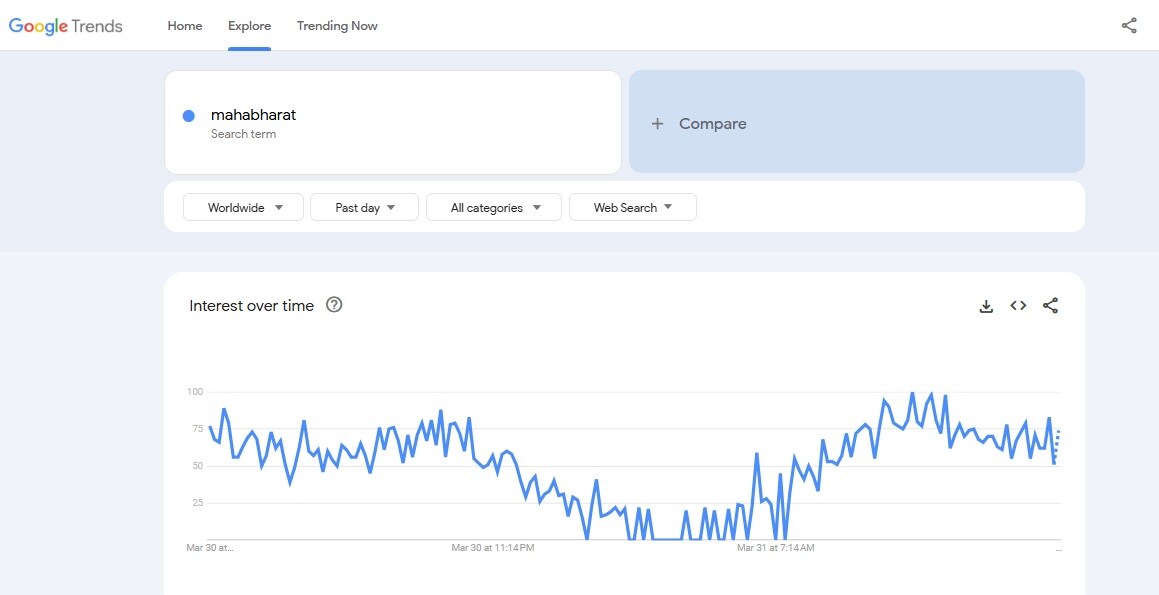Click the Google Trends logo
Screen dimensions: 1159x595
(x=66, y=26)
